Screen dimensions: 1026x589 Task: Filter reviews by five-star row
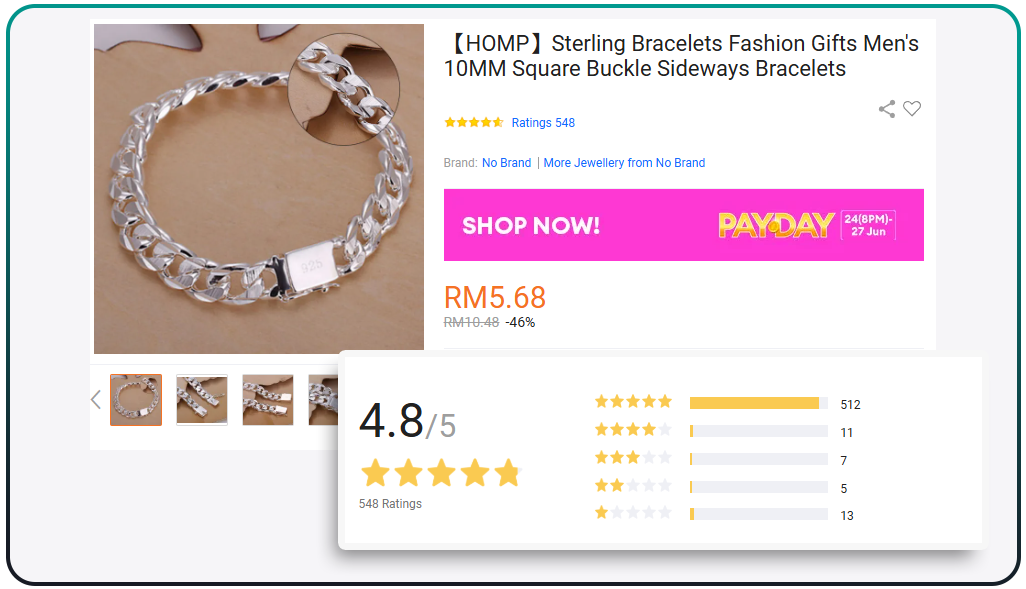[x=728, y=403]
